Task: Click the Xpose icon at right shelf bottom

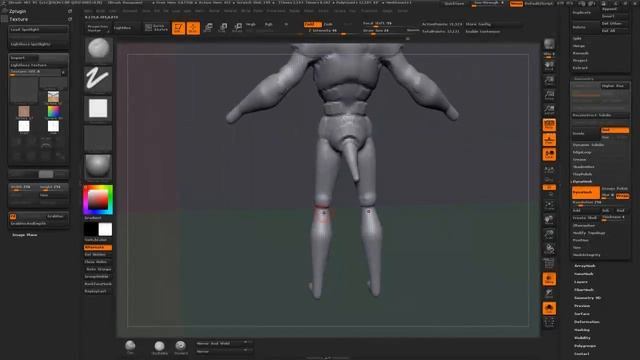Action: pos(549,323)
